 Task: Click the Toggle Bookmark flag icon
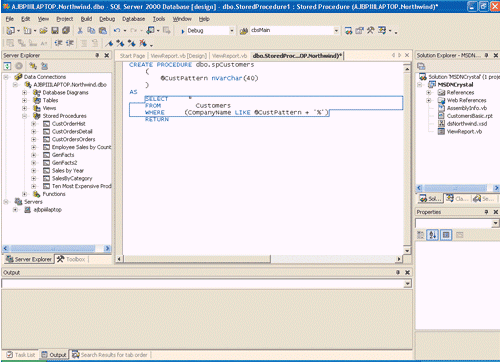109,43
